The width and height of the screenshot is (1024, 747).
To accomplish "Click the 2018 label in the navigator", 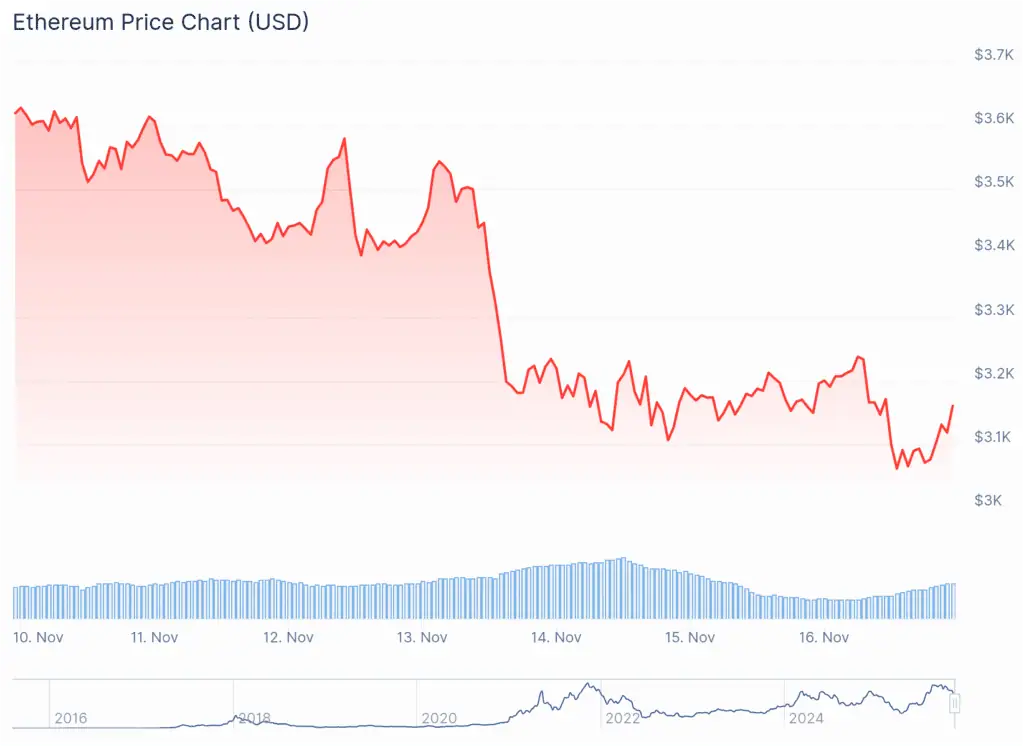I will coord(254,718).
